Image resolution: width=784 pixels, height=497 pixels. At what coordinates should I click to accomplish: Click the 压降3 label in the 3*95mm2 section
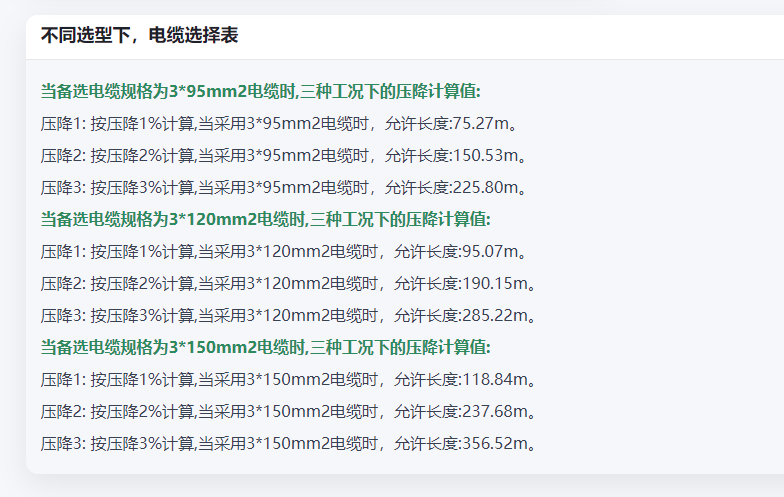click(x=62, y=188)
